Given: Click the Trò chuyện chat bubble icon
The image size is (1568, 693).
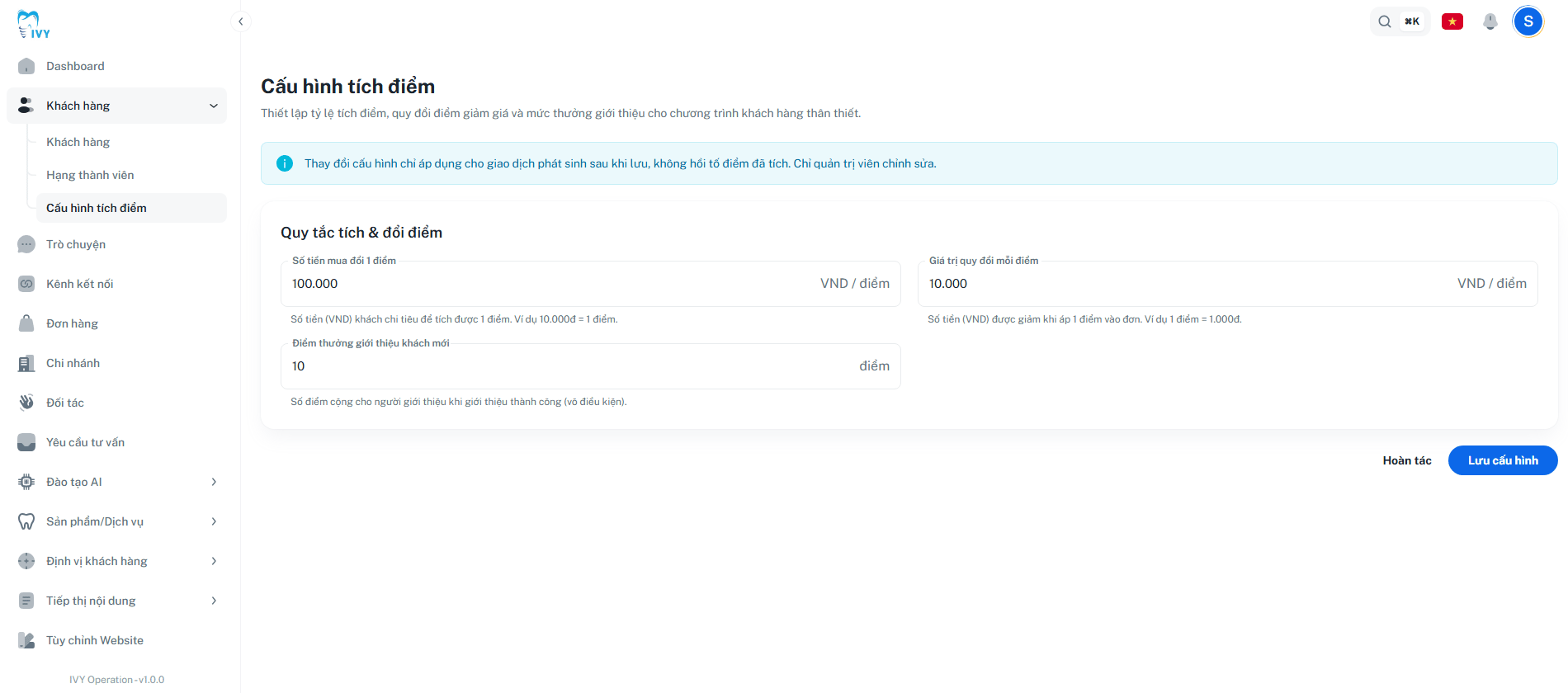Looking at the screenshot, I should pyautogui.click(x=26, y=244).
